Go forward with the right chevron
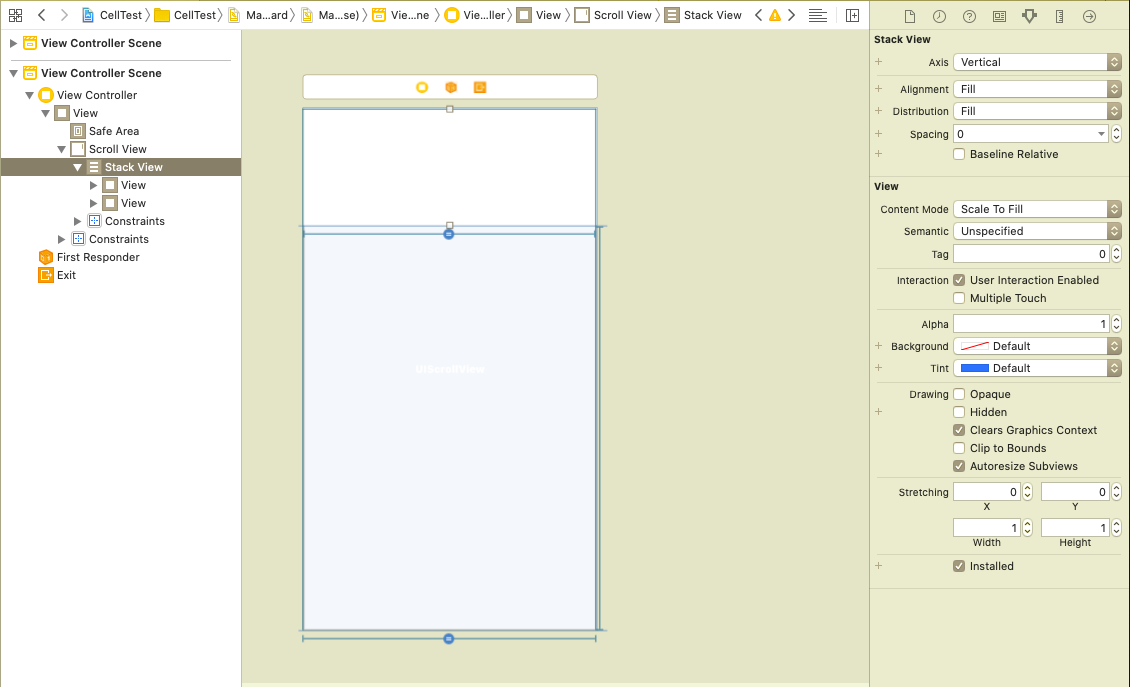 click(64, 15)
